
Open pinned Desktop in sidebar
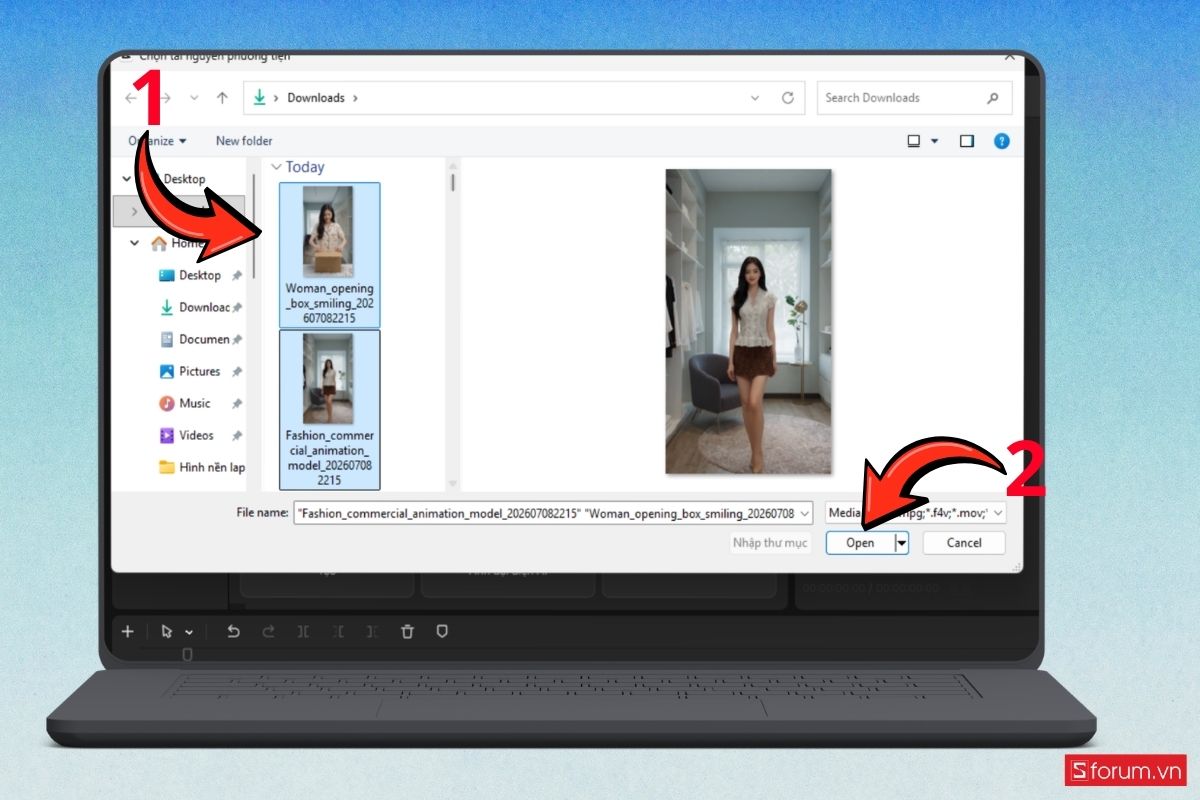click(x=200, y=275)
